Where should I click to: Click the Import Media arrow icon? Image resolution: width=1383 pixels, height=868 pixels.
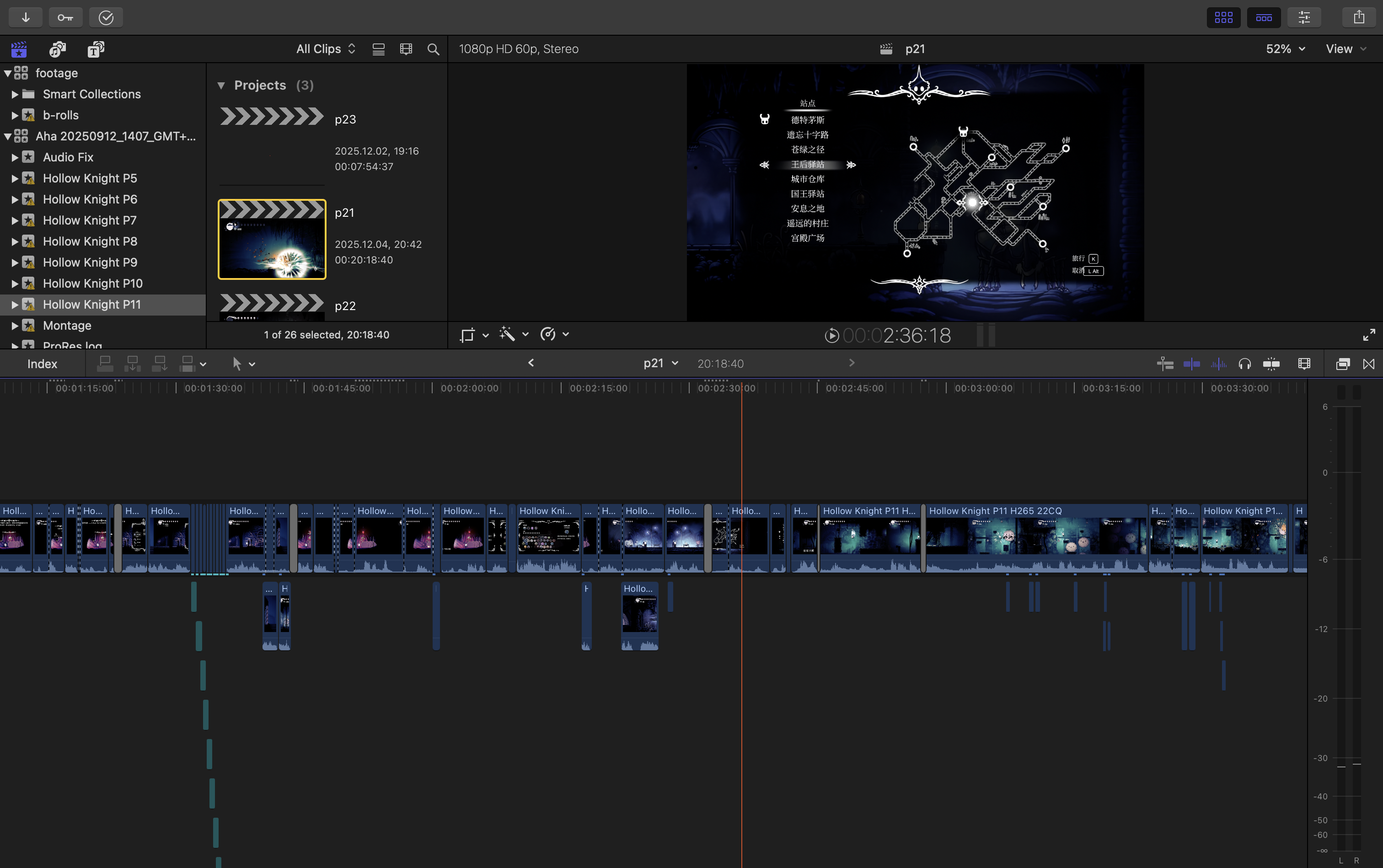click(x=26, y=16)
